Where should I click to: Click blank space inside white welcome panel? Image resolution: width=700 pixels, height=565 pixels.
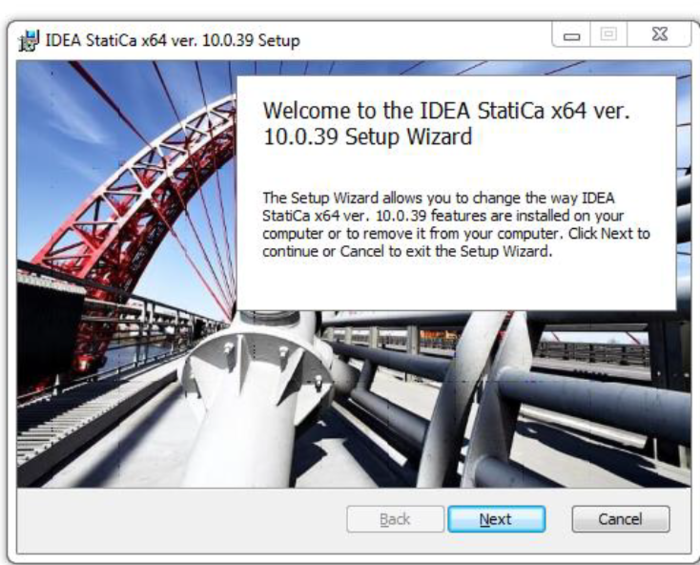[x=455, y=286]
